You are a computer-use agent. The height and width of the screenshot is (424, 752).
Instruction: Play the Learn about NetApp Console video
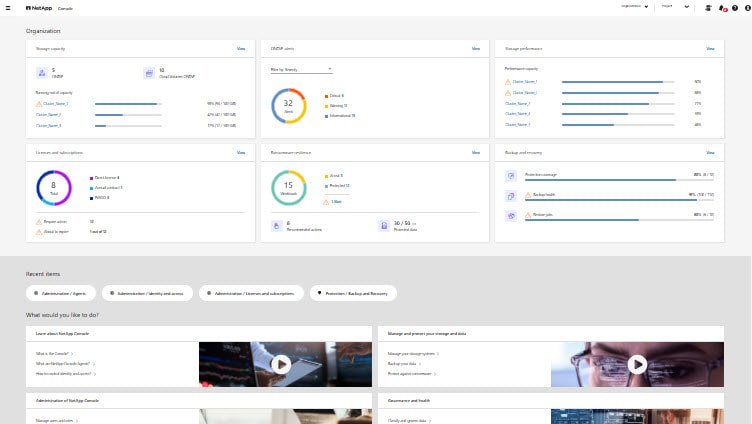[282, 364]
